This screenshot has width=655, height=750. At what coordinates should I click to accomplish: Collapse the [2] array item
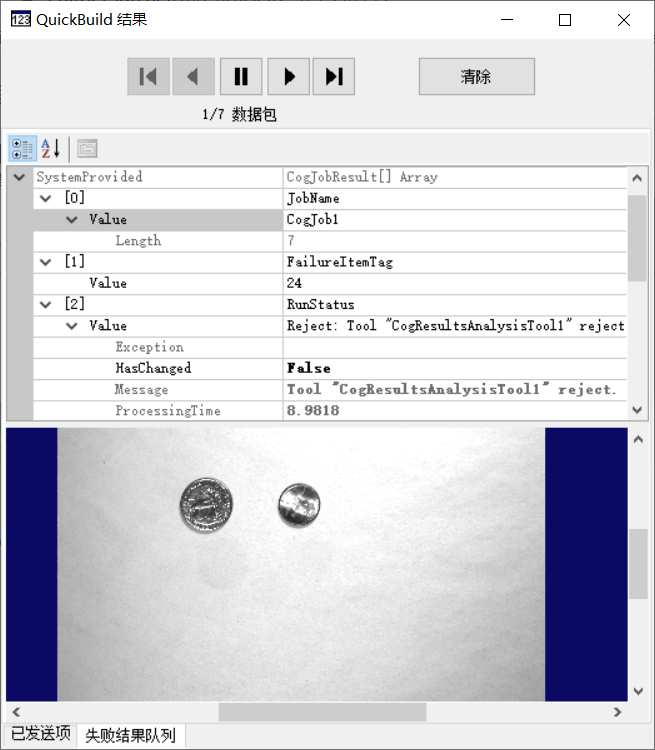45,305
